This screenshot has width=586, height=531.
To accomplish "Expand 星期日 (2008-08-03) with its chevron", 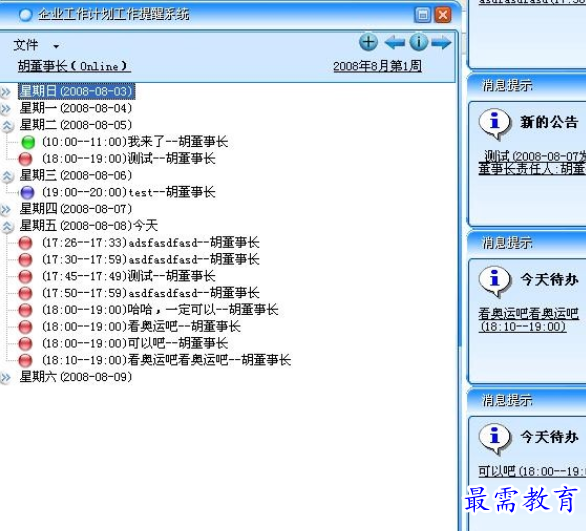I will pyautogui.click(x=6, y=92).
